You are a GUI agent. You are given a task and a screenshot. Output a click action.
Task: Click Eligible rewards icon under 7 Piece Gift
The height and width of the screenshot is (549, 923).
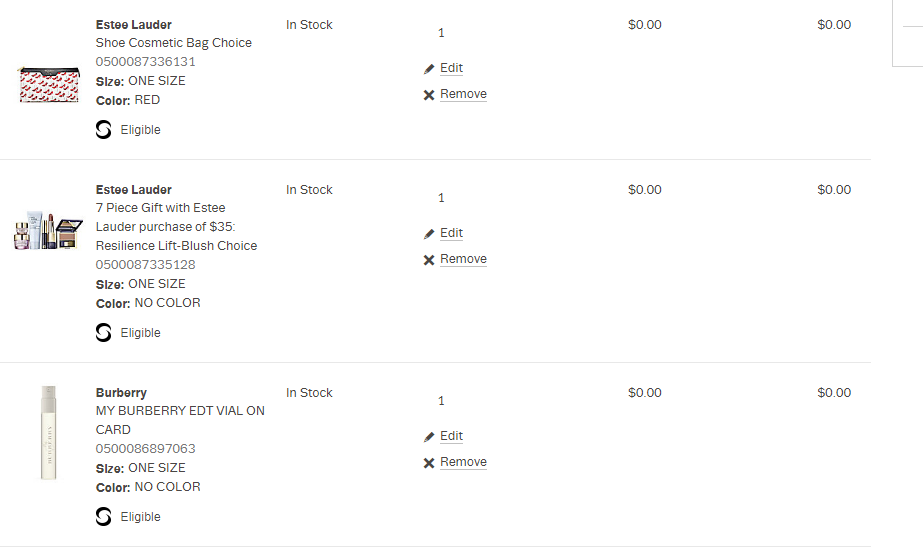point(104,332)
